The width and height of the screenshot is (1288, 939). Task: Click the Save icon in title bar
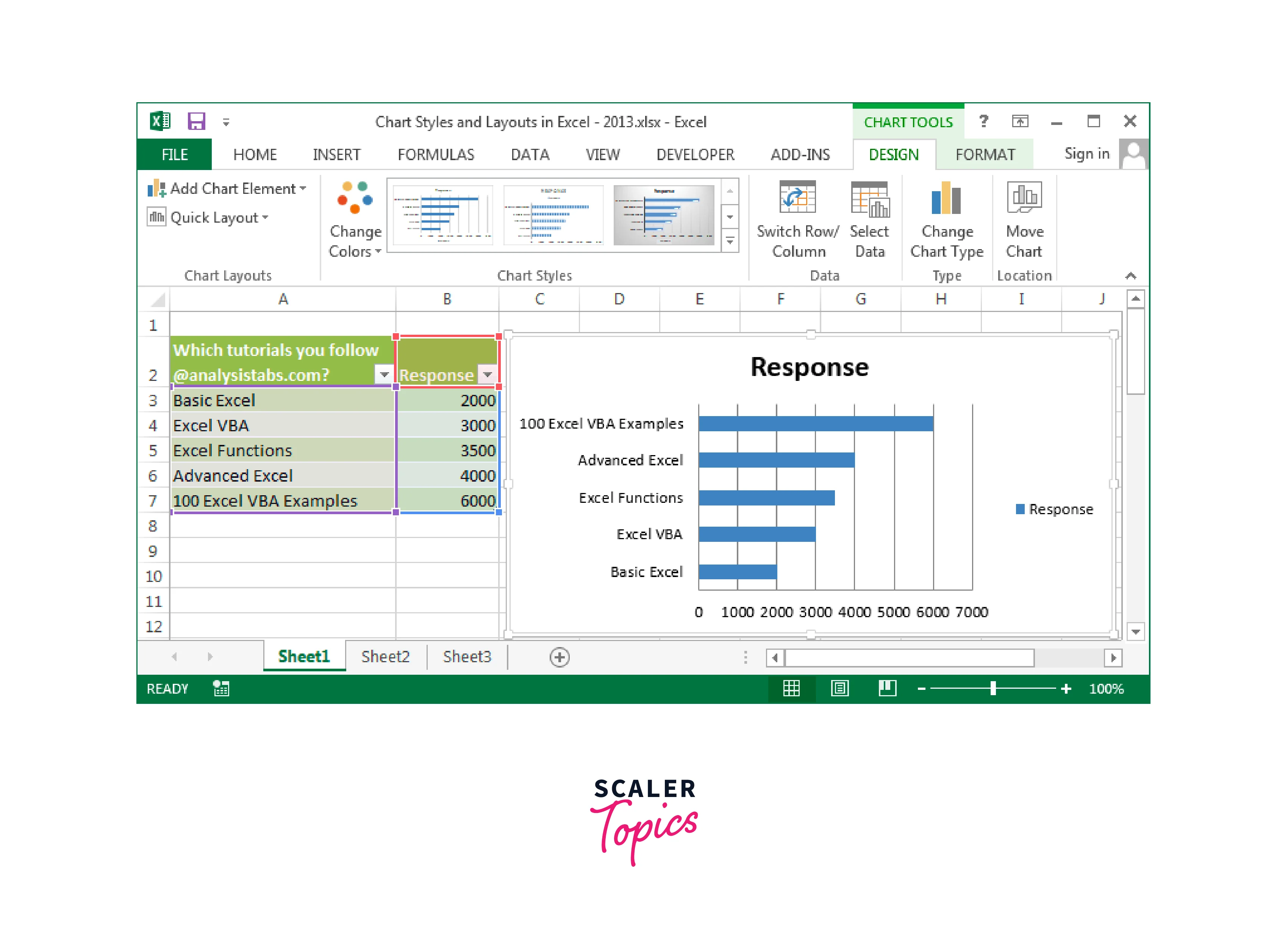pos(196,122)
